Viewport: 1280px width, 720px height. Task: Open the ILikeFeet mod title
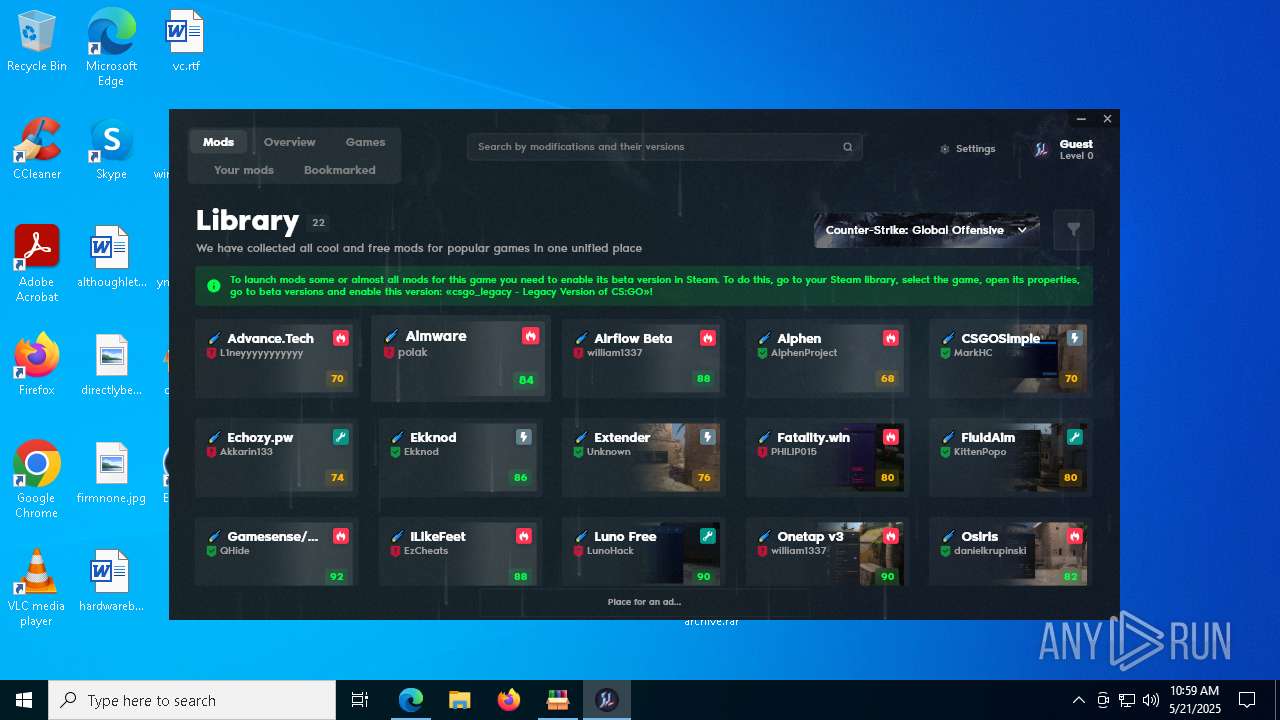pos(438,537)
